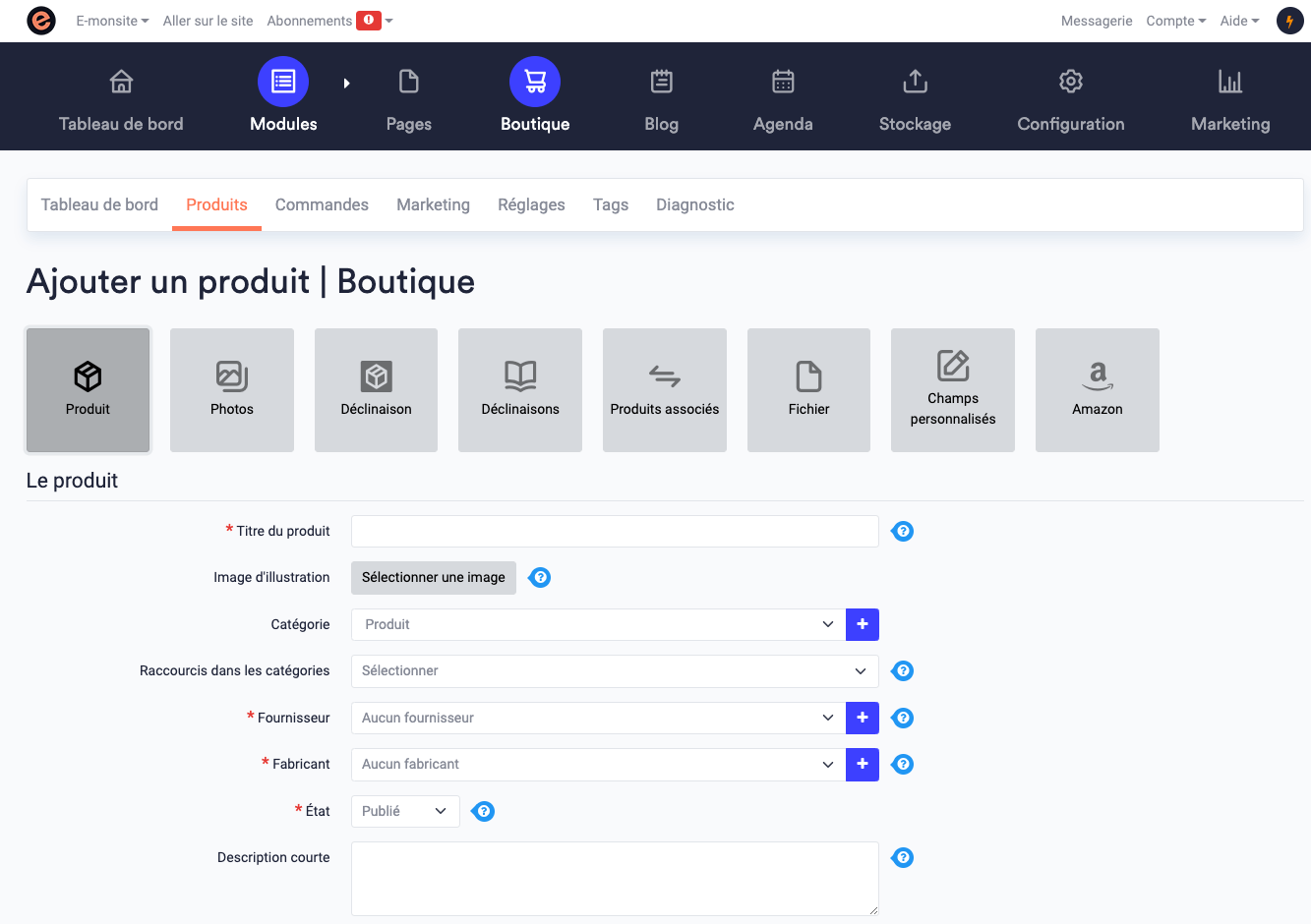This screenshot has width=1311, height=924.
Task: Show help for État field
Action: (483, 812)
